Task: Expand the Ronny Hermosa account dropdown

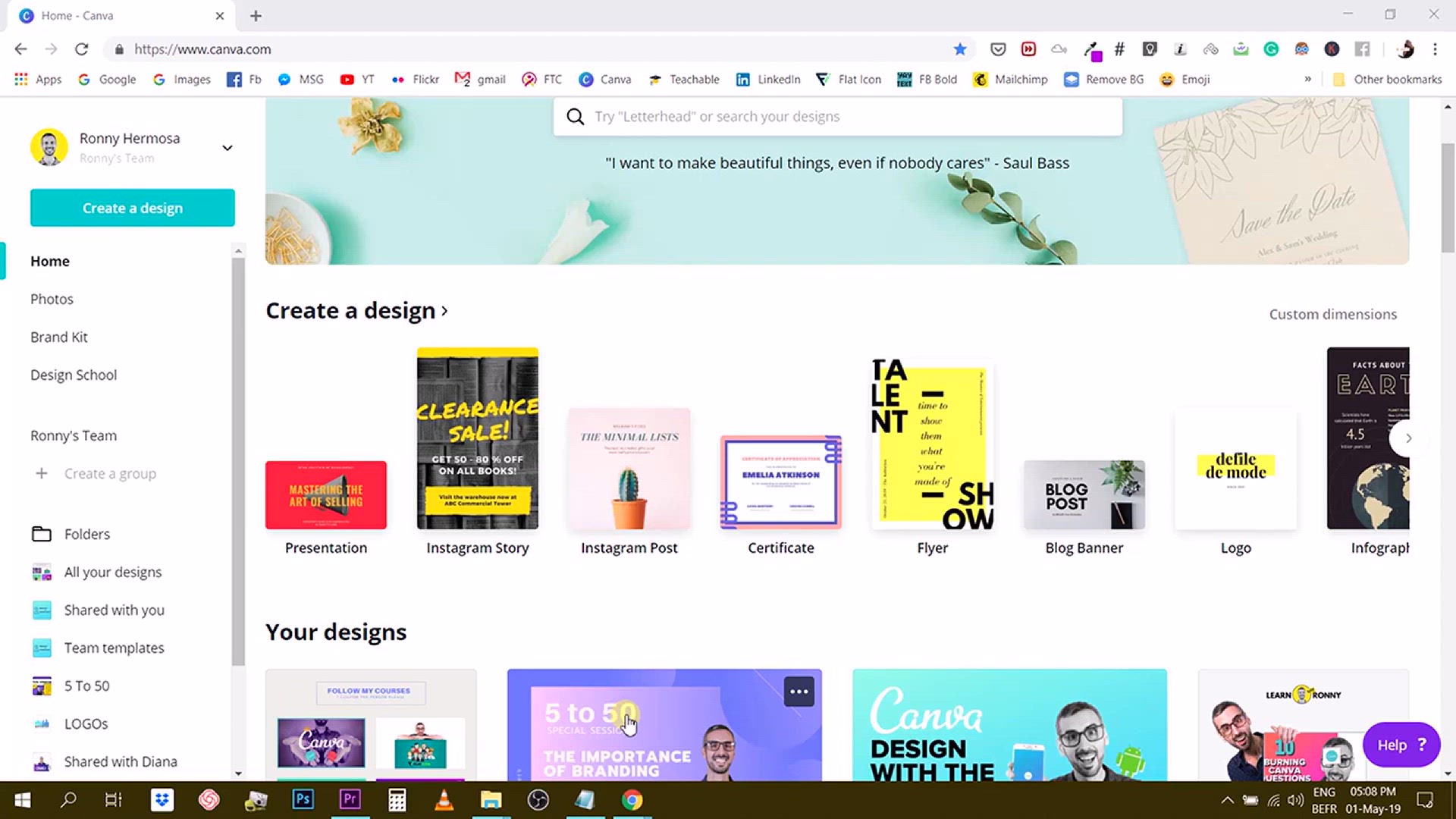Action: click(x=227, y=148)
